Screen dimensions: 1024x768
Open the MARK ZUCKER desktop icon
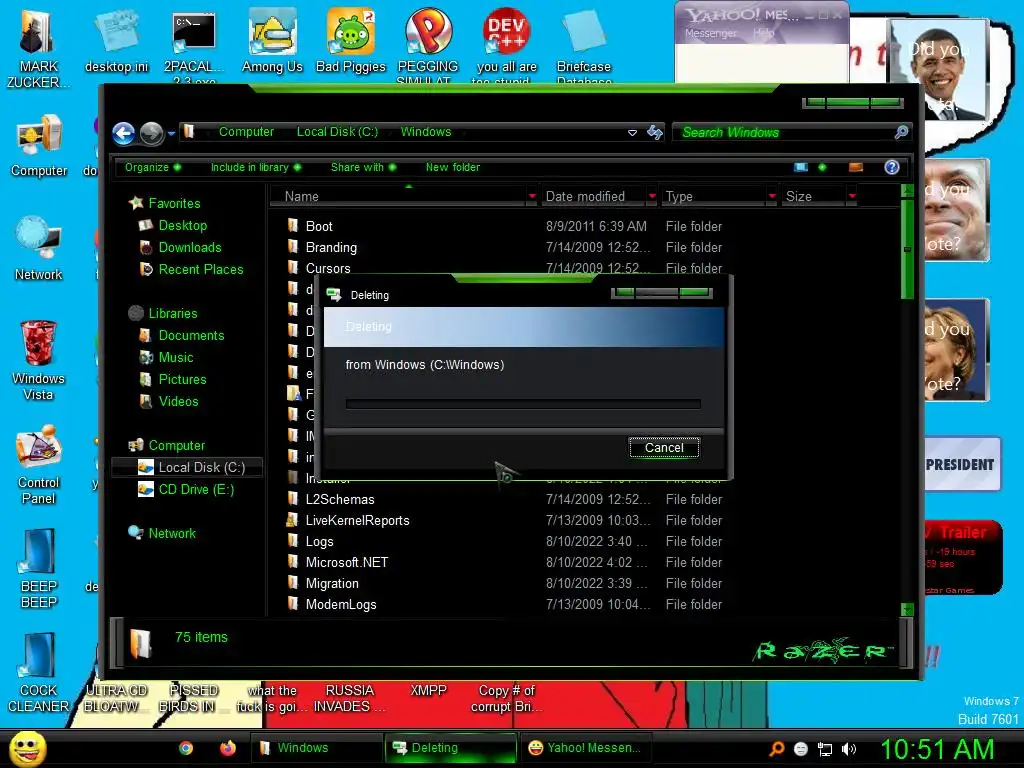tap(39, 49)
